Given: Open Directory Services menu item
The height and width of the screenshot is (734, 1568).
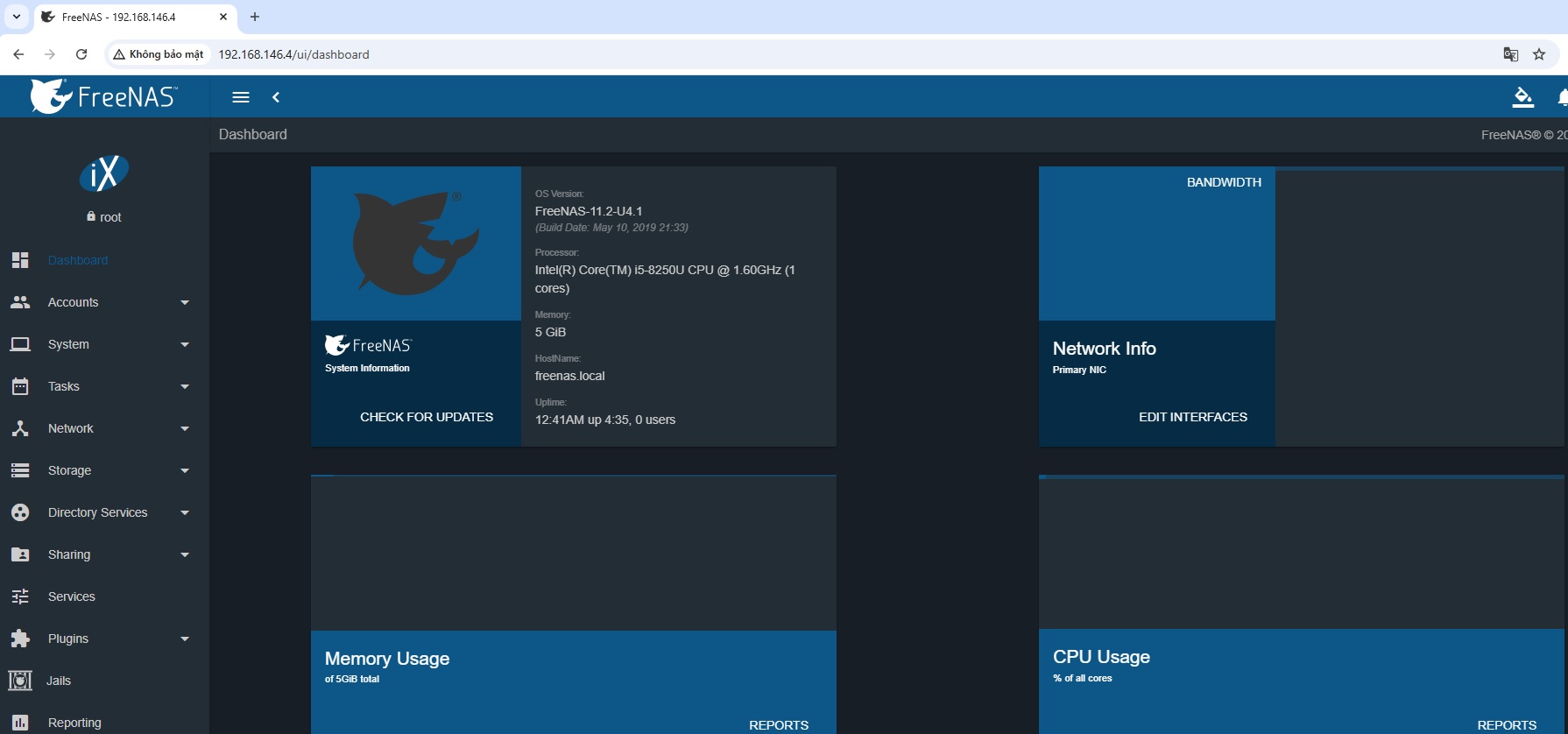Looking at the screenshot, I should point(97,512).
